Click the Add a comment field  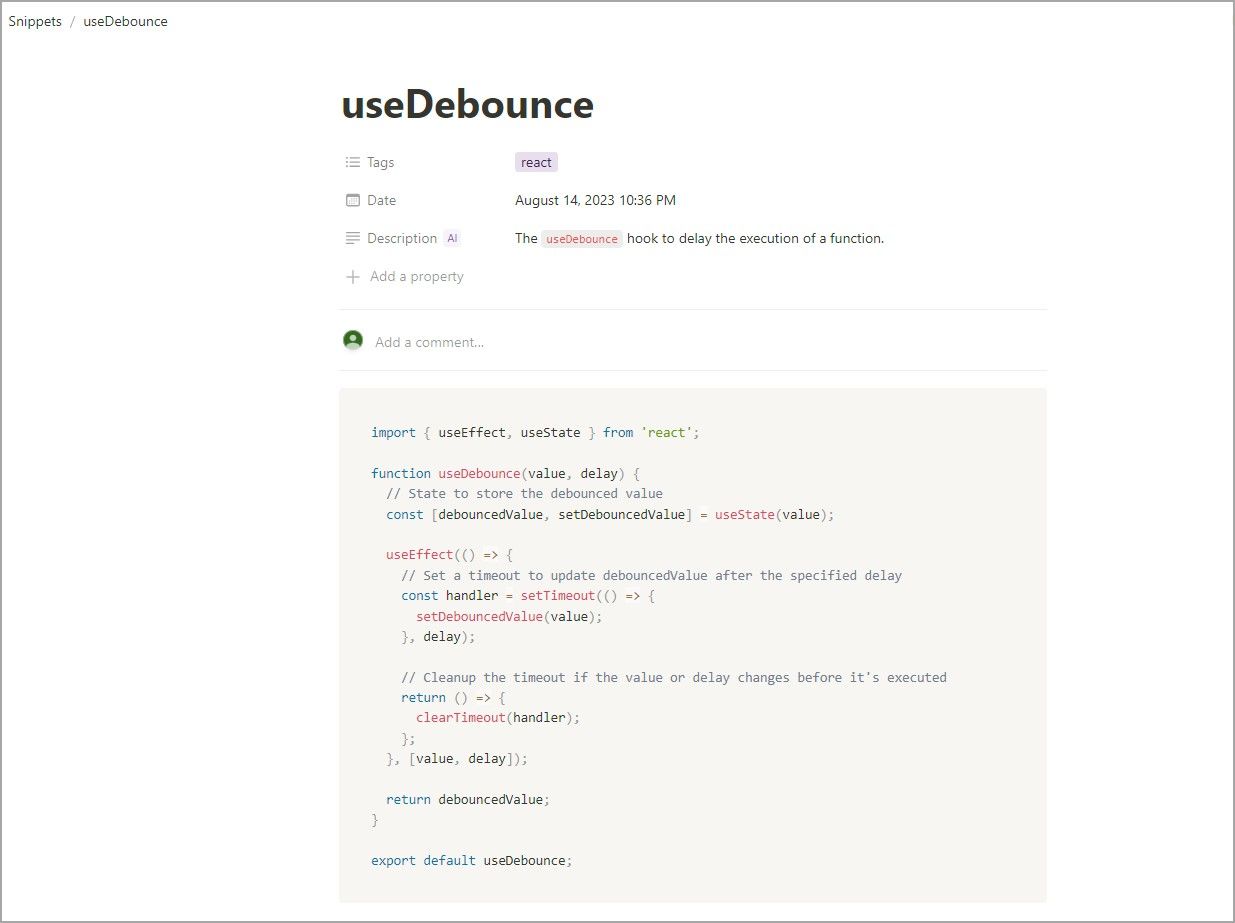point(430,341)
